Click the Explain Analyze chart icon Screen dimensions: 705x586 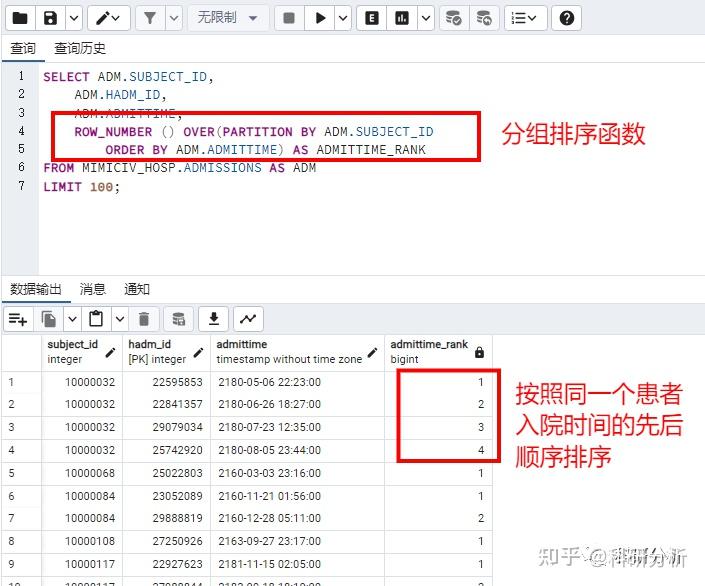tap(402, 18)
